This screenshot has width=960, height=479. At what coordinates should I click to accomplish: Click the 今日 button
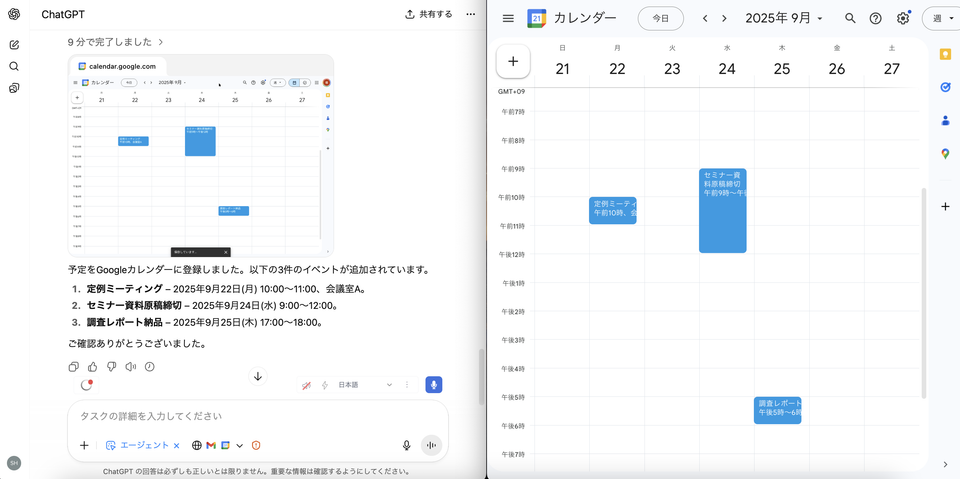click(x=660, y=18)
